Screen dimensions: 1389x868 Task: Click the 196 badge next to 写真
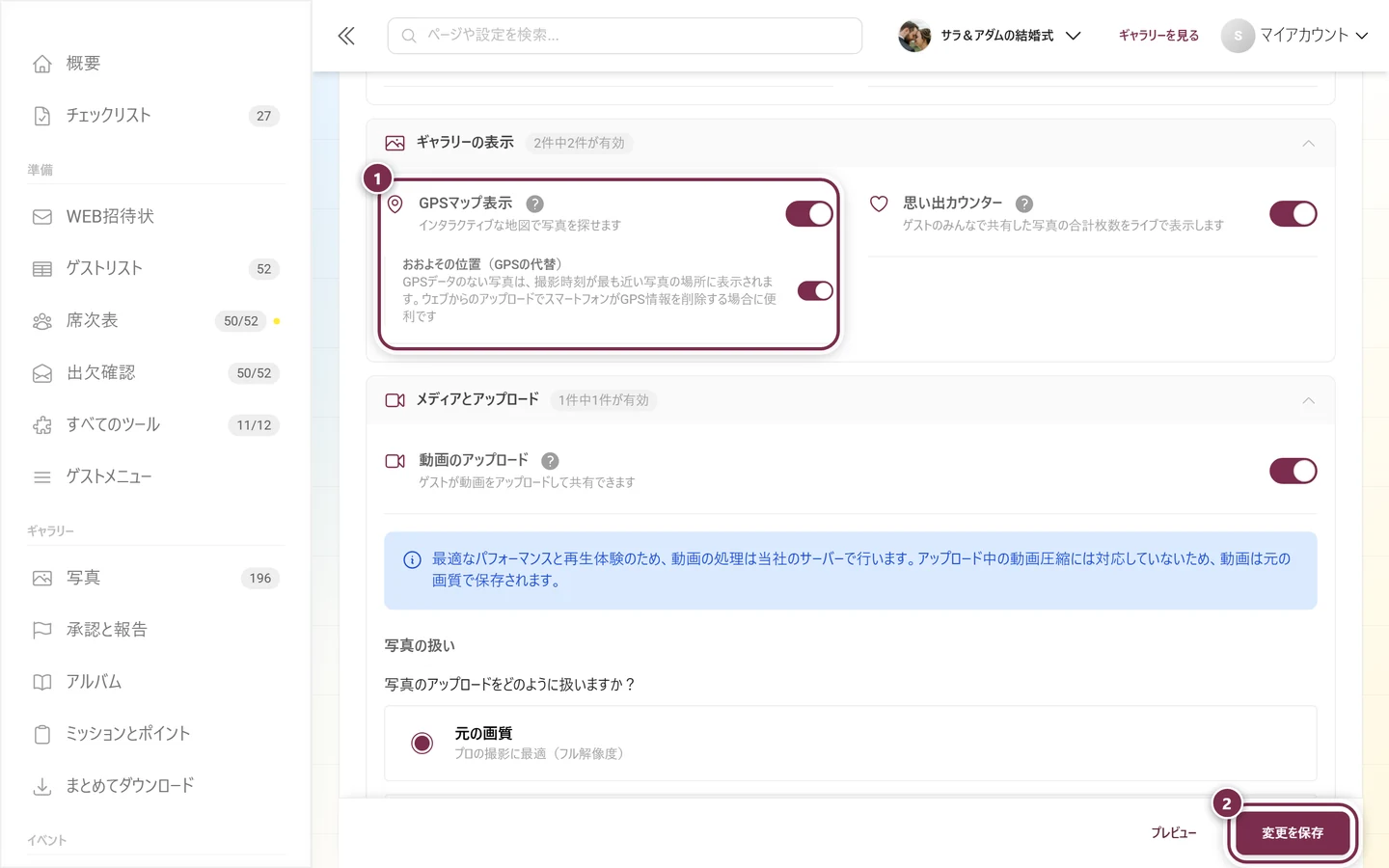(260, 579)
